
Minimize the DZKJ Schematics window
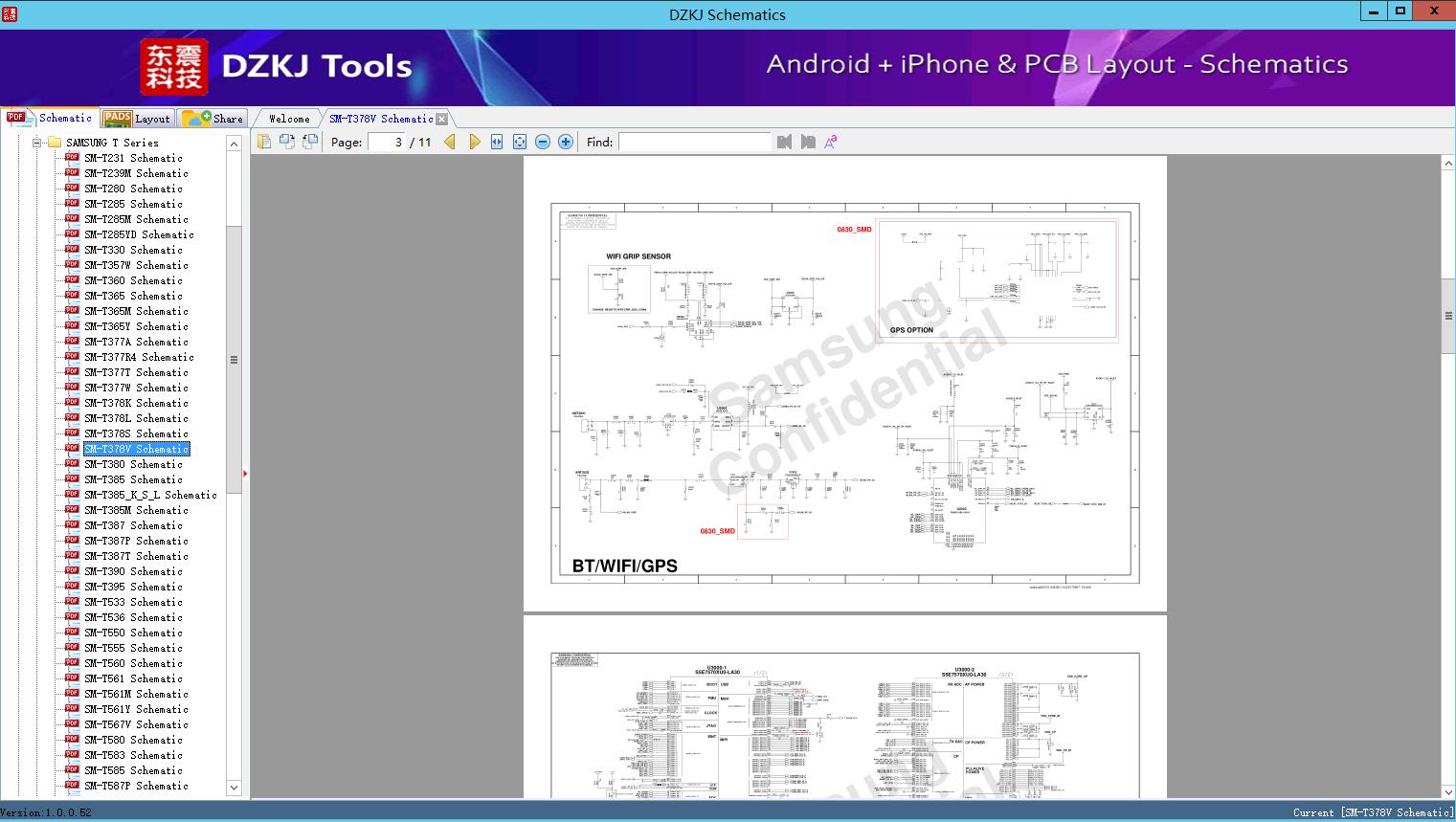(1375, 11)
